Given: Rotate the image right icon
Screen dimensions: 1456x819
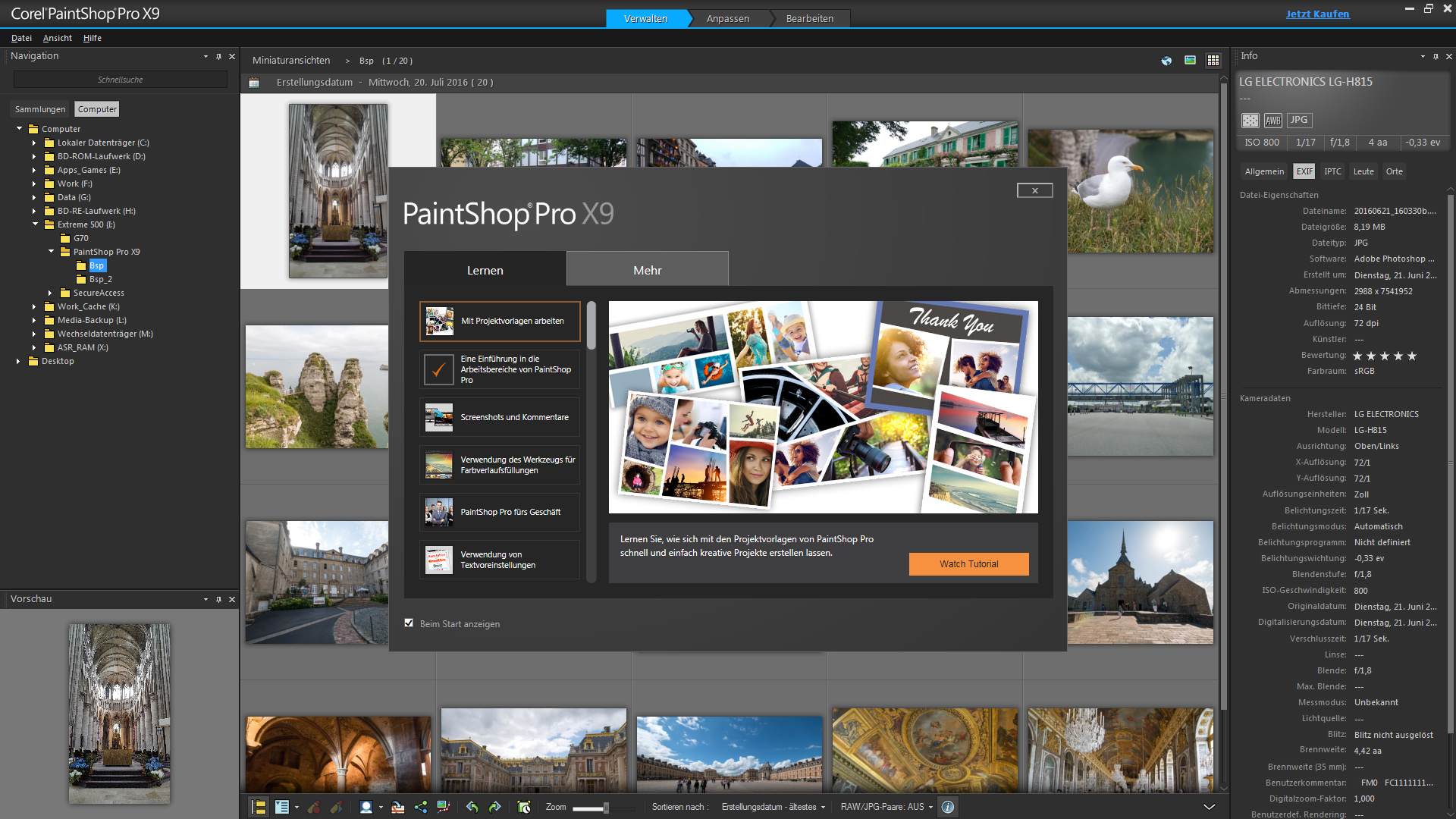Looking at the screenshot, I should (x=495, y=807).
